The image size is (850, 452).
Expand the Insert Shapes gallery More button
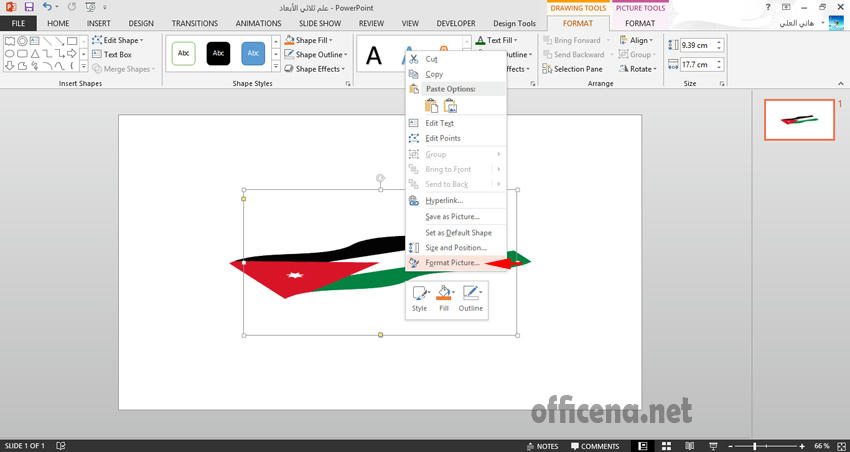(83, 66)
